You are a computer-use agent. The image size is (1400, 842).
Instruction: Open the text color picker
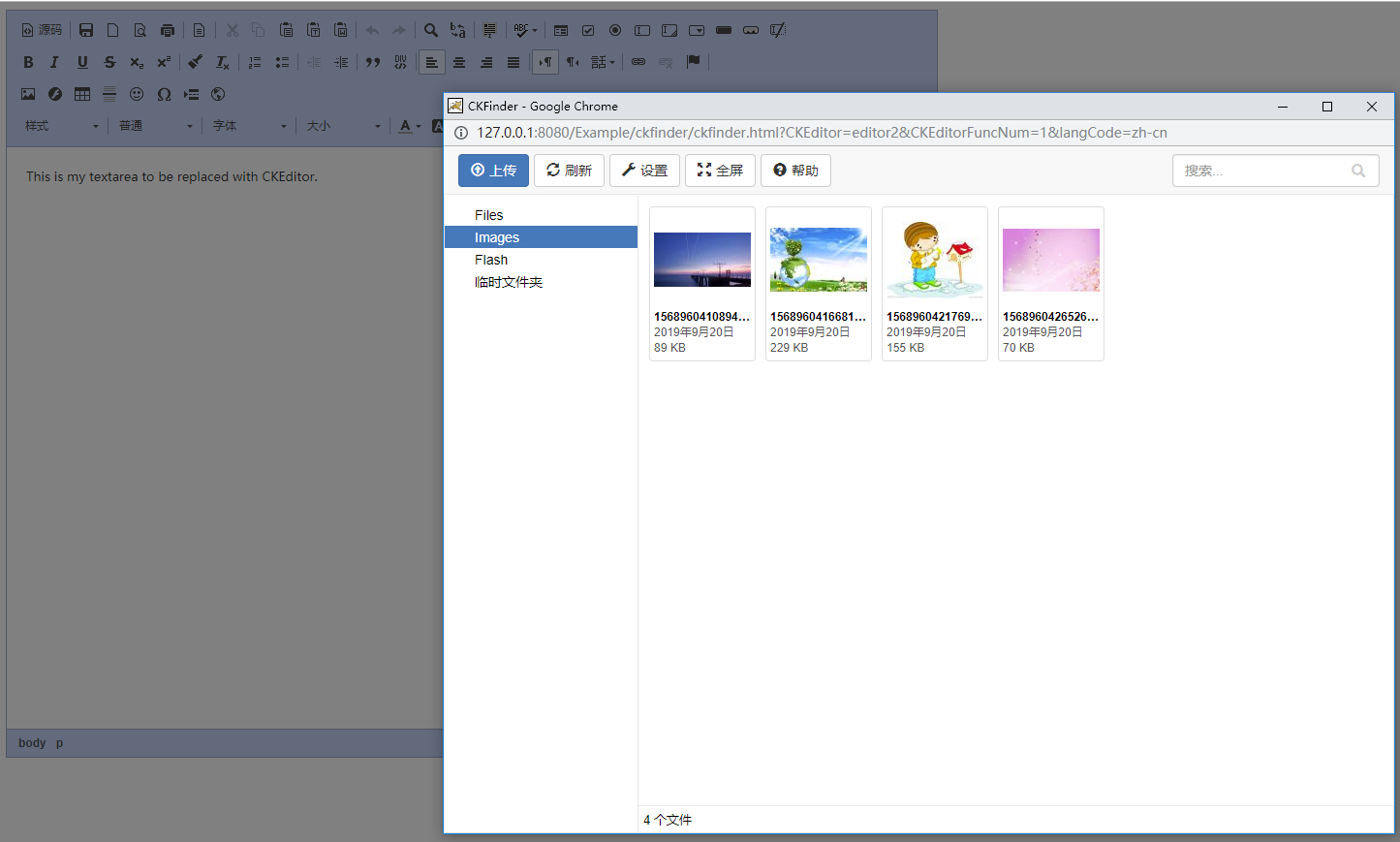(x=407, y=125)
